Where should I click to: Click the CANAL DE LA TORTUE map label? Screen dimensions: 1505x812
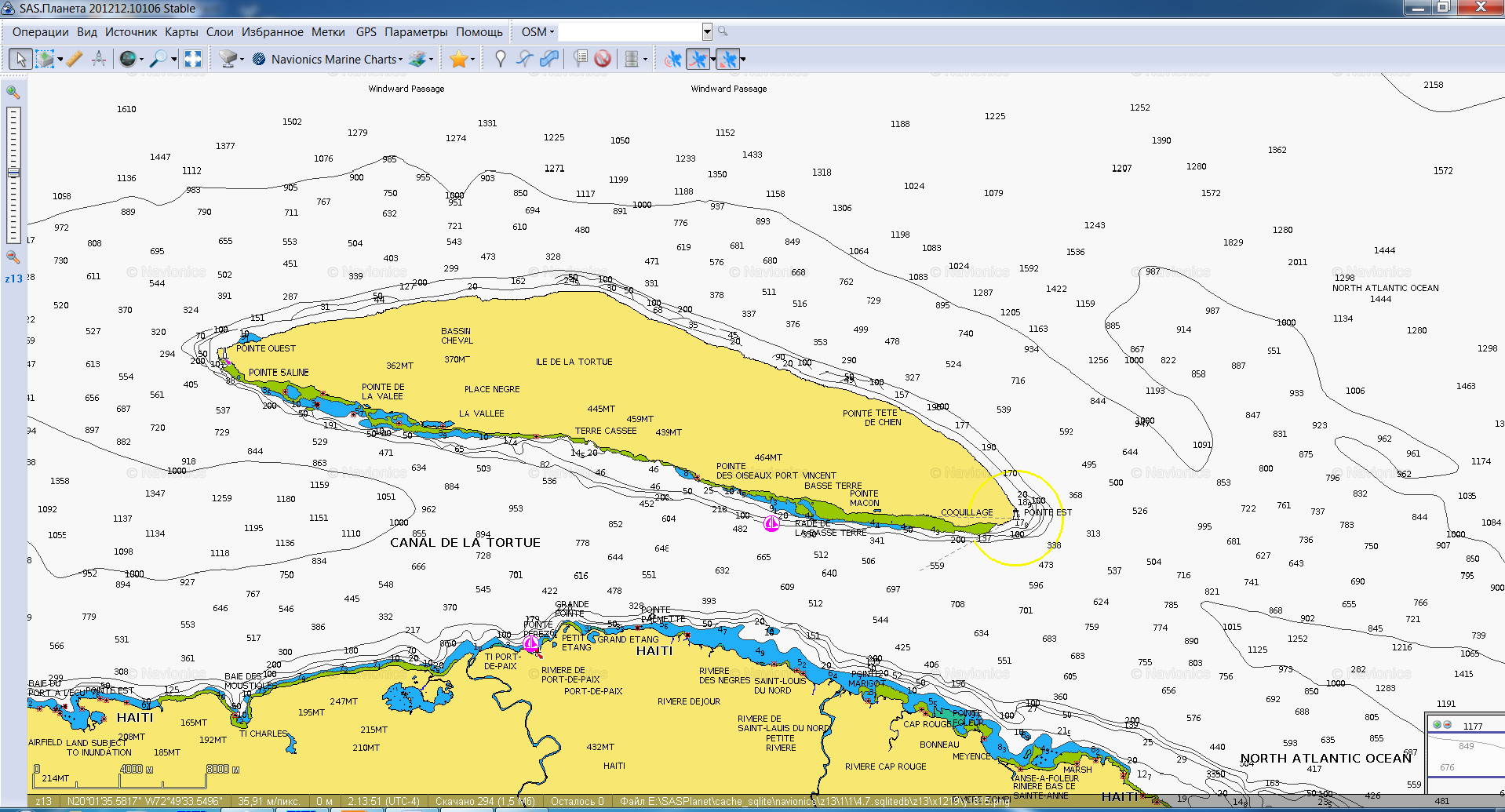click(465, 542)
